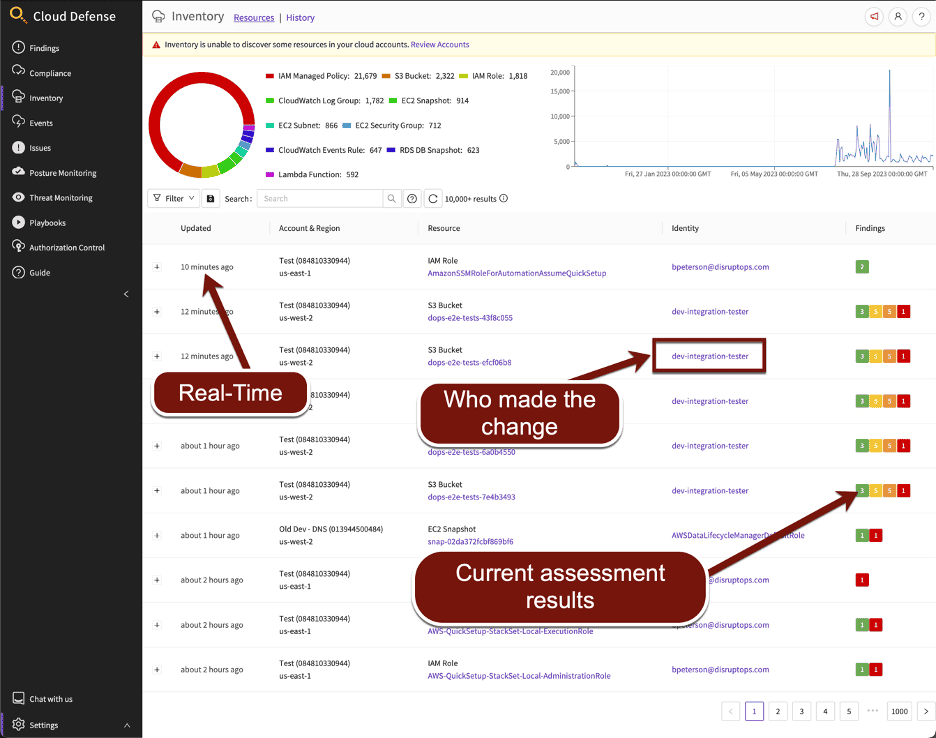Screen dimensions: 936x738
Task: Open Findings in the sidebar
Action: 44,48
